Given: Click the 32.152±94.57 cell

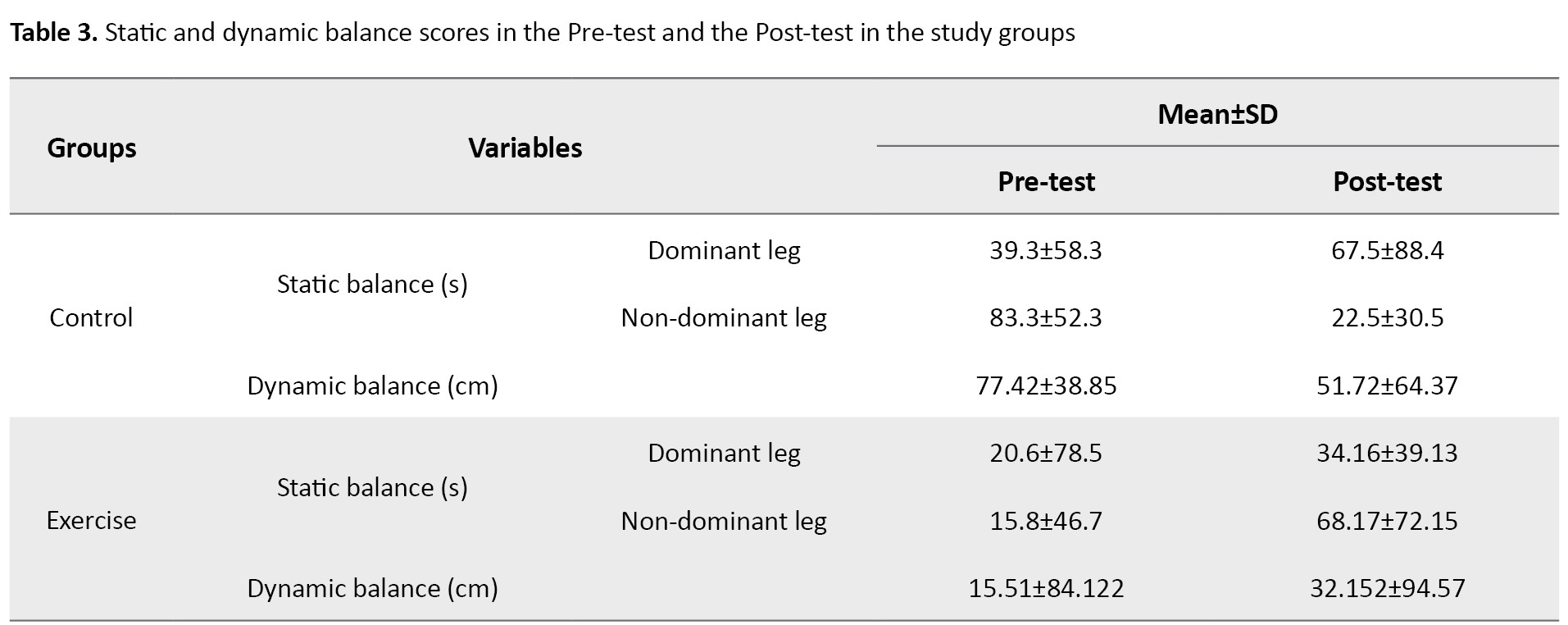Looking at the screenshot, I should 1387,588.
